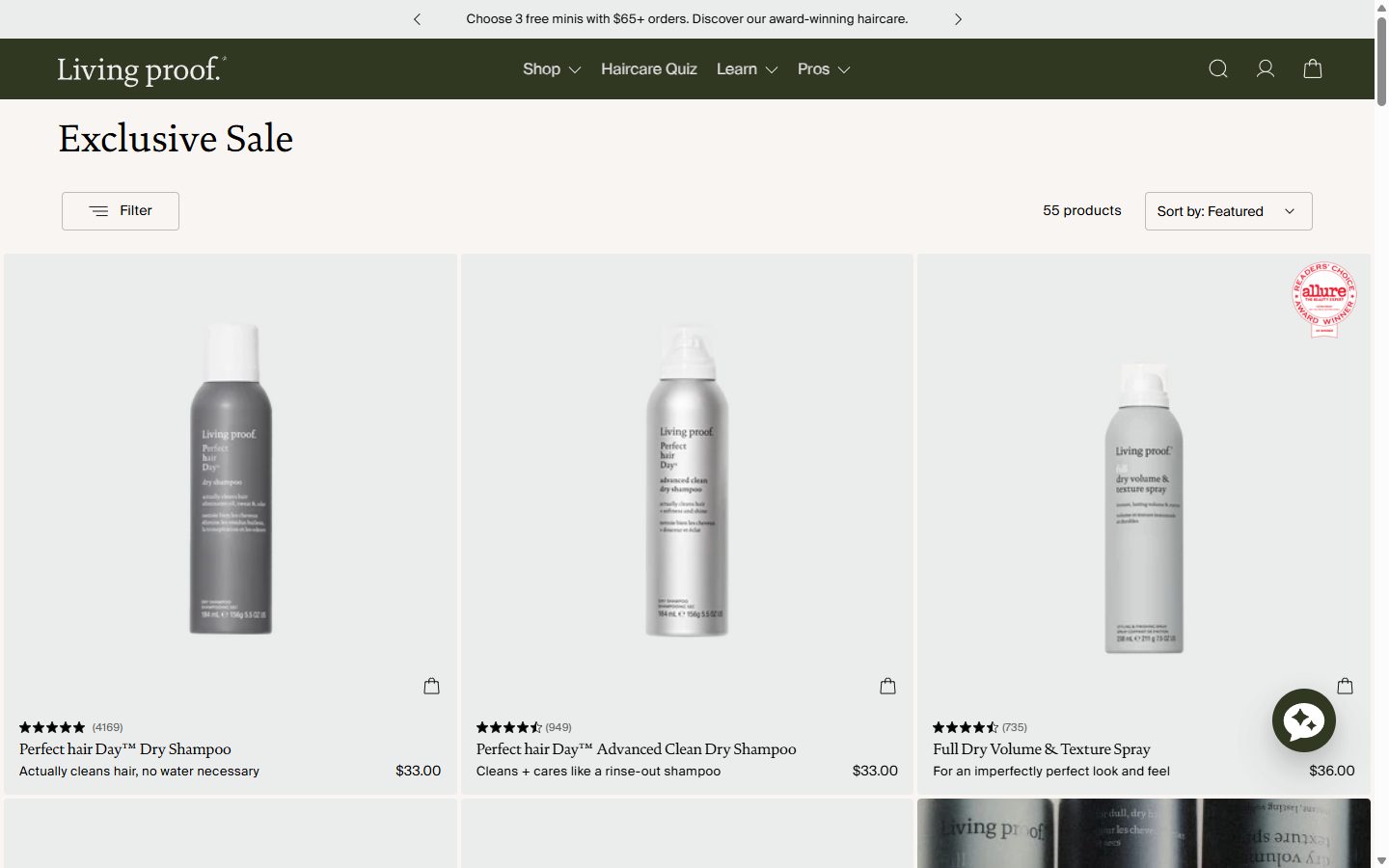The width and height of the screenshot is (1389, 868).
Task: Click 'Cleans + cares like a rinse-out shampoo' text
Action: pos(598,772)
